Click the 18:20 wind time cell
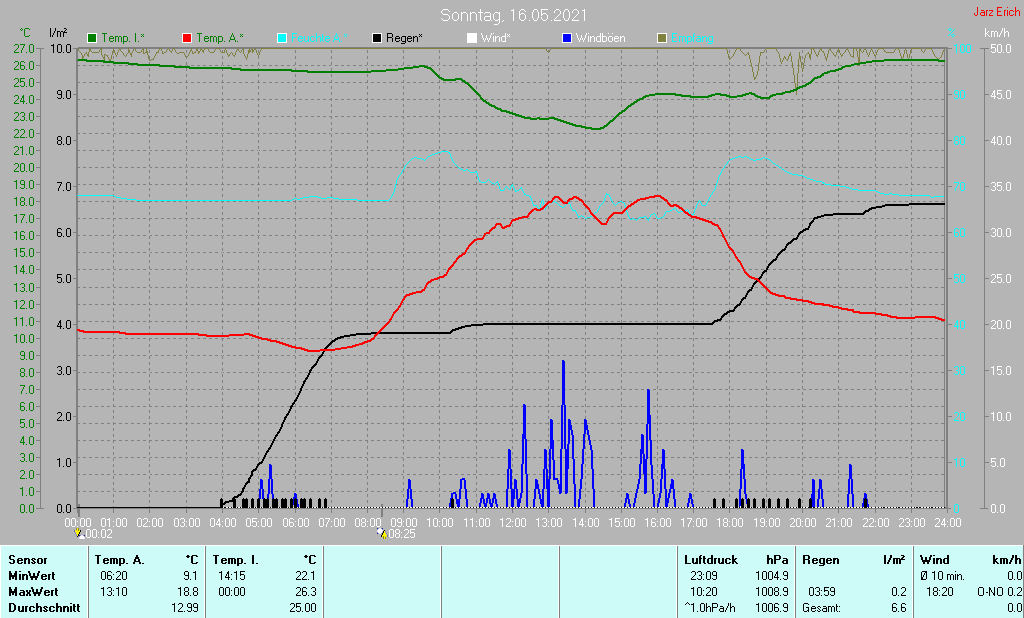The width and height of the screenshot is (1024, 618). pos(940,592)
